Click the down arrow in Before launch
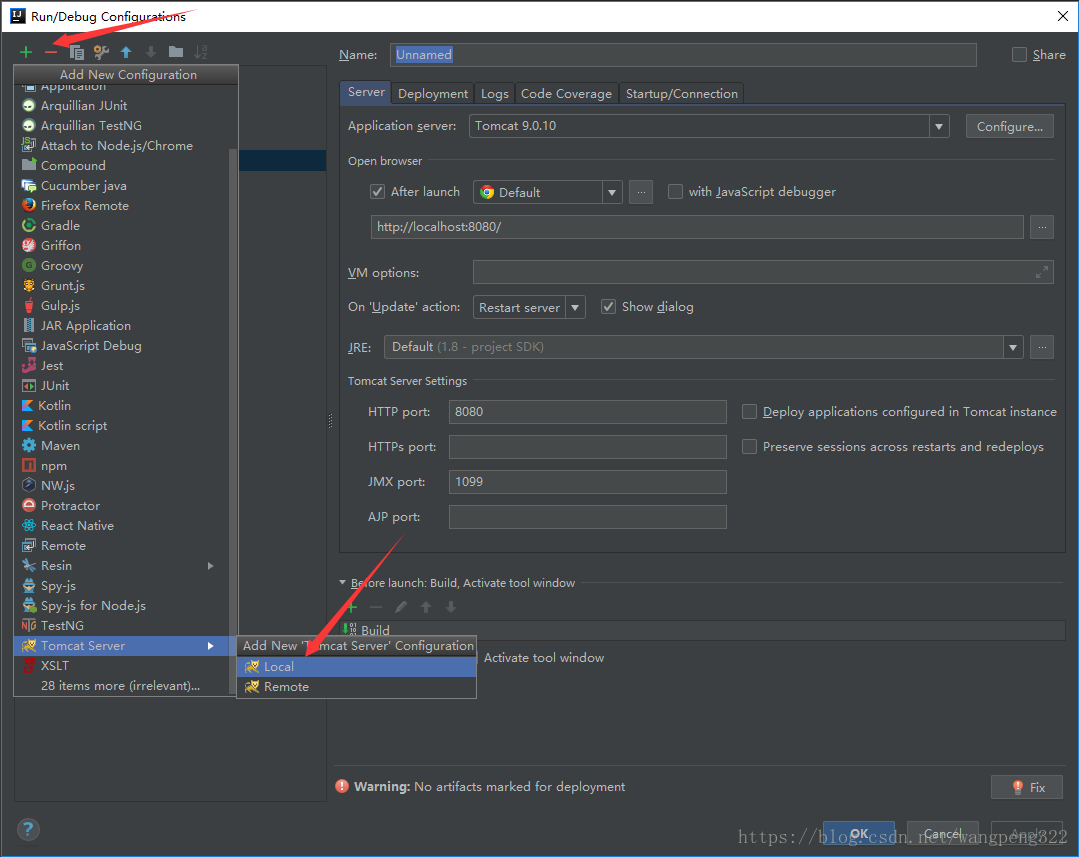1079x857 pixels. 451,607
